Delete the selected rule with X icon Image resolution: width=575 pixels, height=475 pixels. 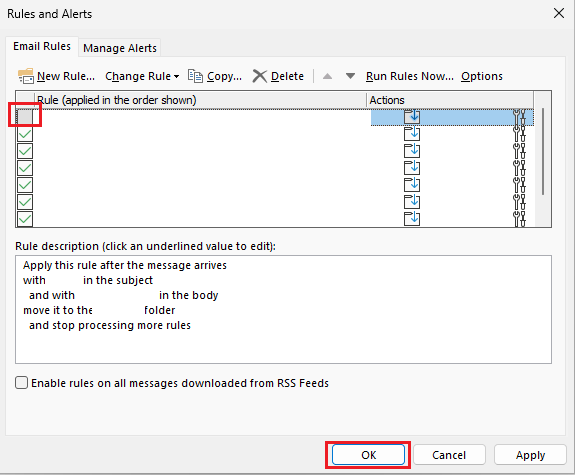tap(260, 76)
